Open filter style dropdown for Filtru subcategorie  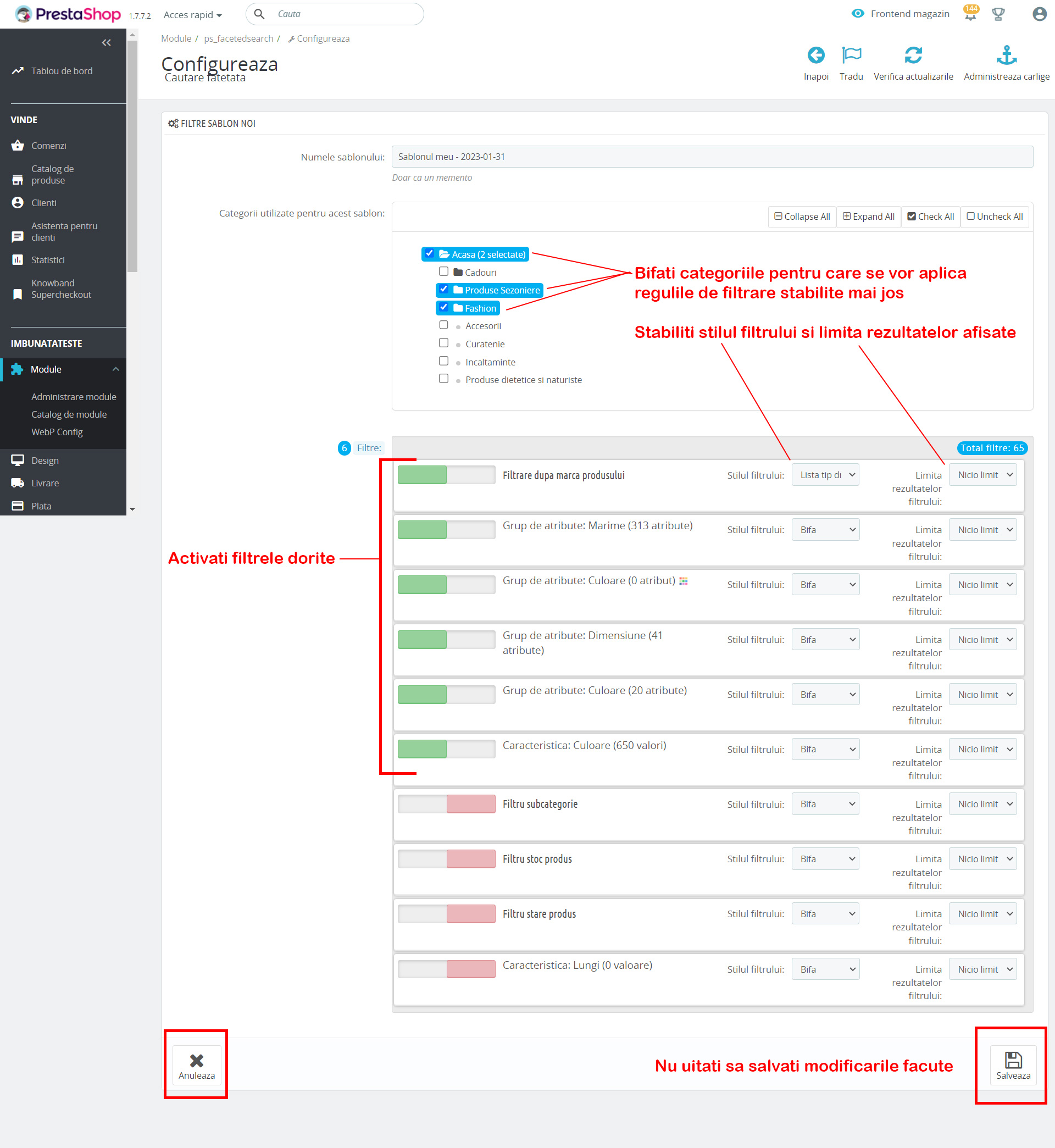click(825, 804)
